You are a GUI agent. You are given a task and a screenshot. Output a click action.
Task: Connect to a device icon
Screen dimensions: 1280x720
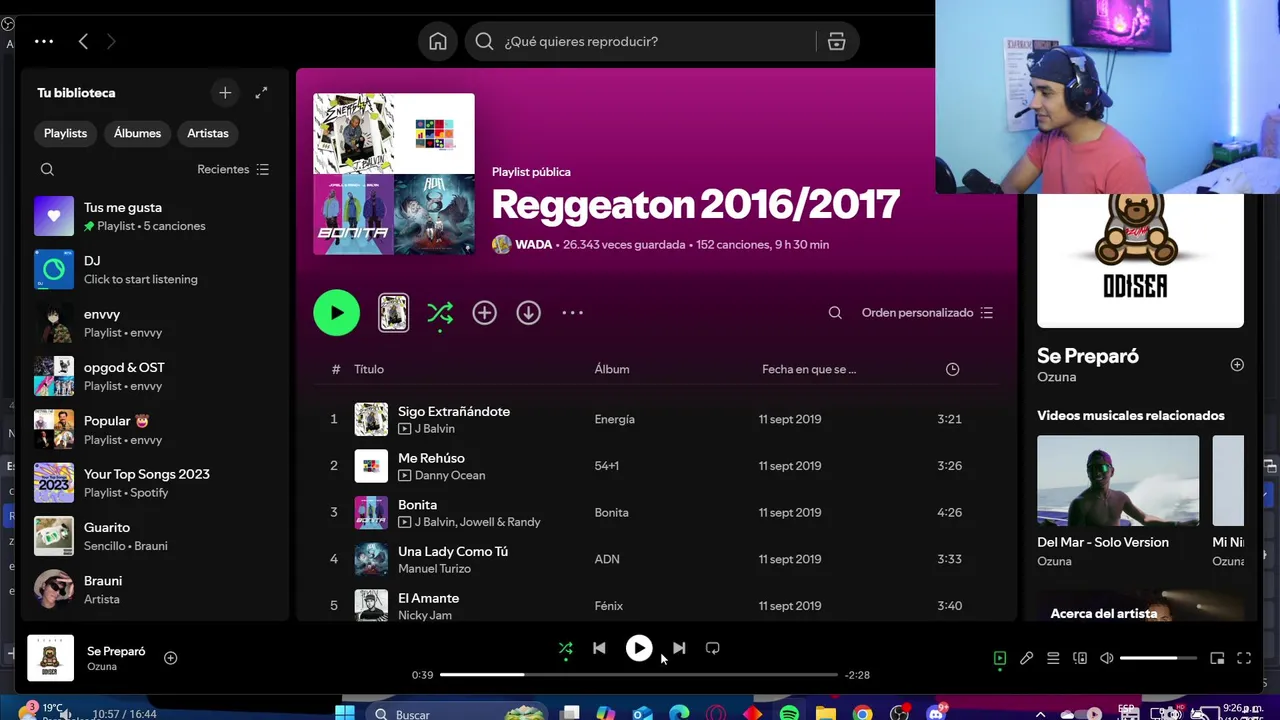pyautogui.click(x=1080, y=658)
